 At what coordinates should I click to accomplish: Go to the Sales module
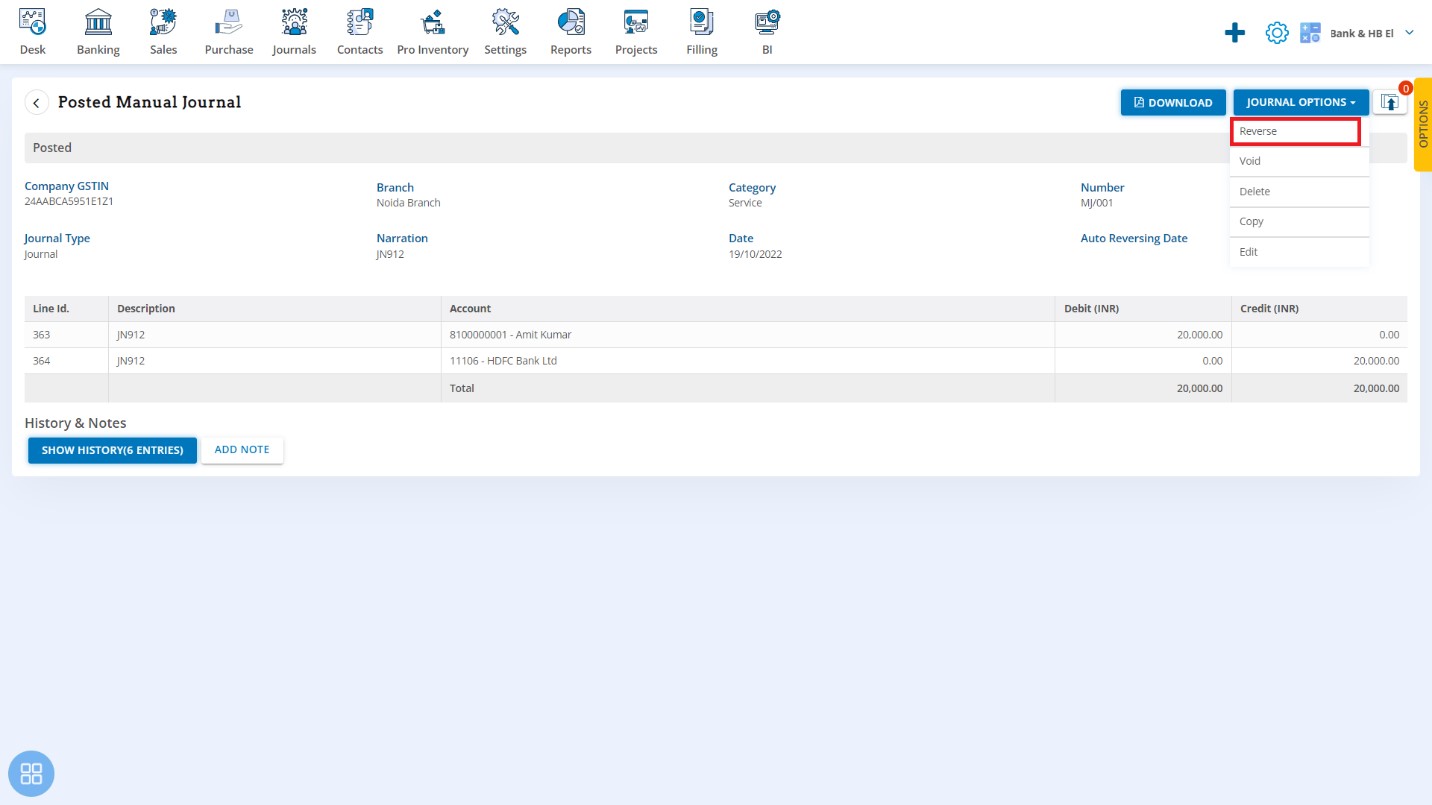click(163, 31)
